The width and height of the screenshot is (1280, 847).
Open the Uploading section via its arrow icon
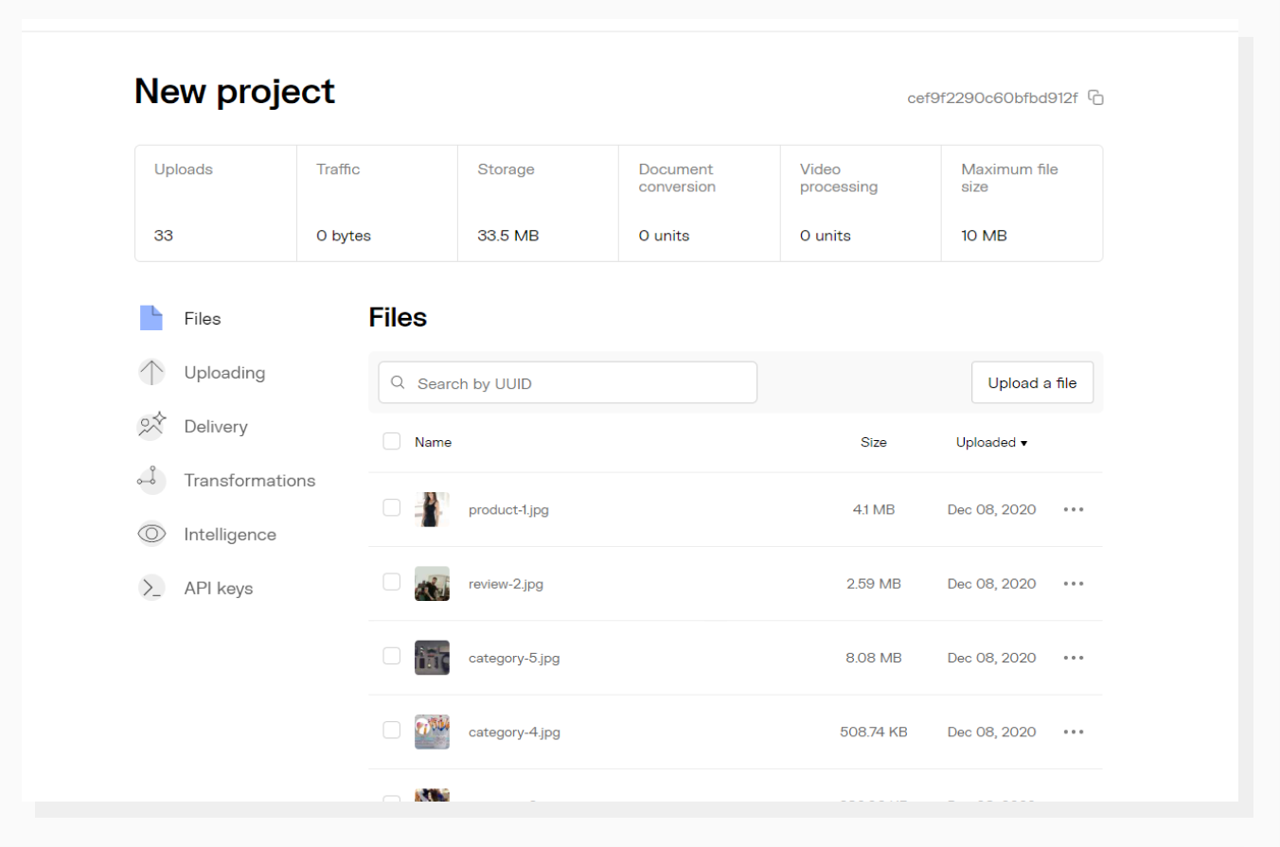[x=151, y=372]
